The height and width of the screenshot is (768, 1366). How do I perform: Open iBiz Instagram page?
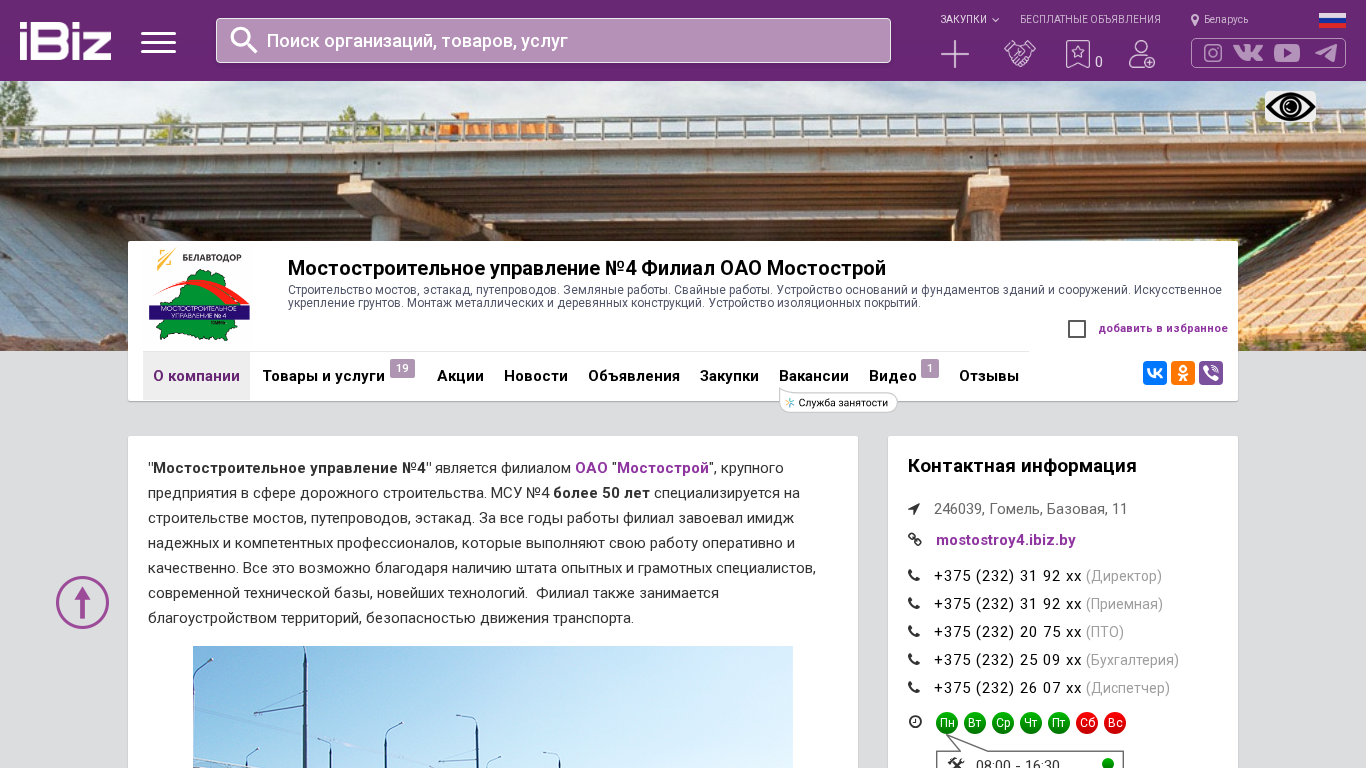click(x=1213, y=53)
